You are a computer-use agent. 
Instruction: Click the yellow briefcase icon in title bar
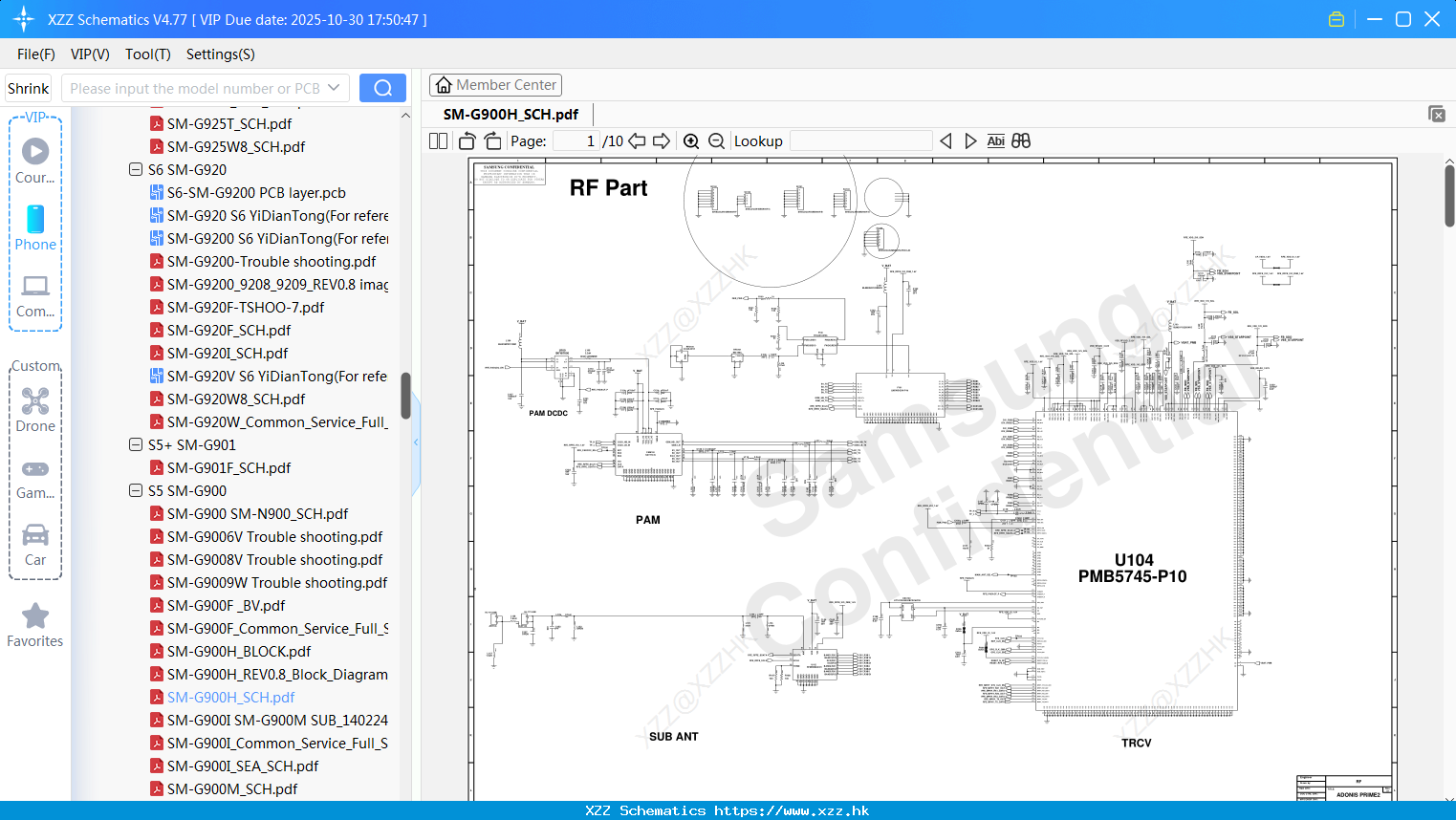point(1336,19)
